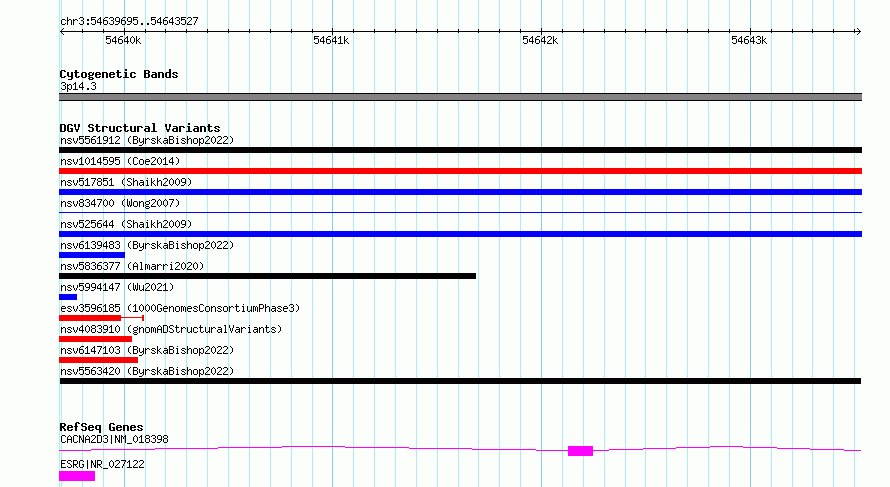Click the 3p14.3 band label
The image size is (890, 487).
(x=78, y=86)
